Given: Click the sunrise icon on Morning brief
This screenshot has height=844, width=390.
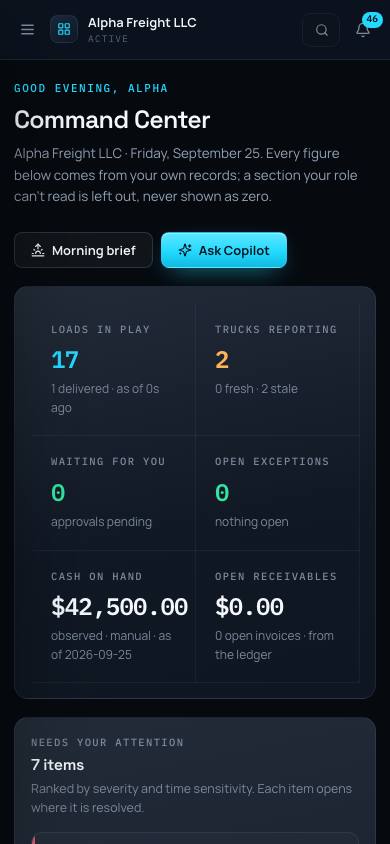Looking at the screenshot, I should pyautogui.click(x=38, y=250).
